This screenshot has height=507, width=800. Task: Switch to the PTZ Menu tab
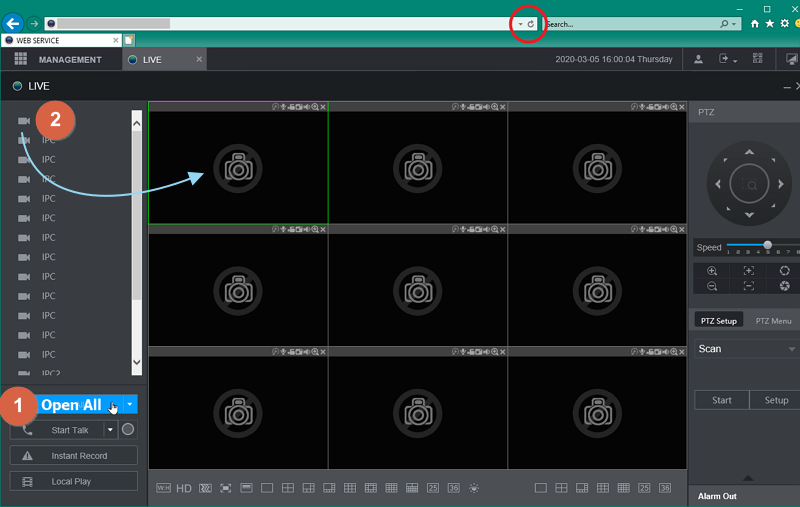[x=773, y=321]
